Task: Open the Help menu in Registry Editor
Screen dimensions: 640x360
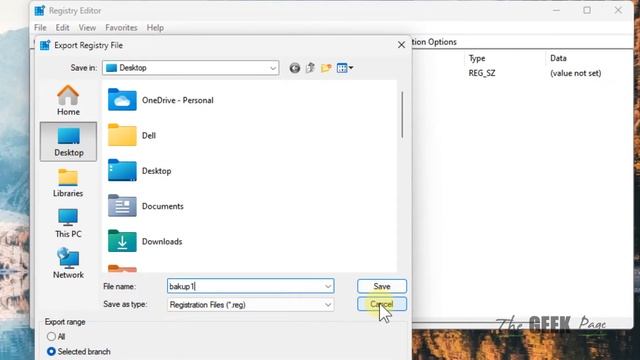Action: pos(155,28)
